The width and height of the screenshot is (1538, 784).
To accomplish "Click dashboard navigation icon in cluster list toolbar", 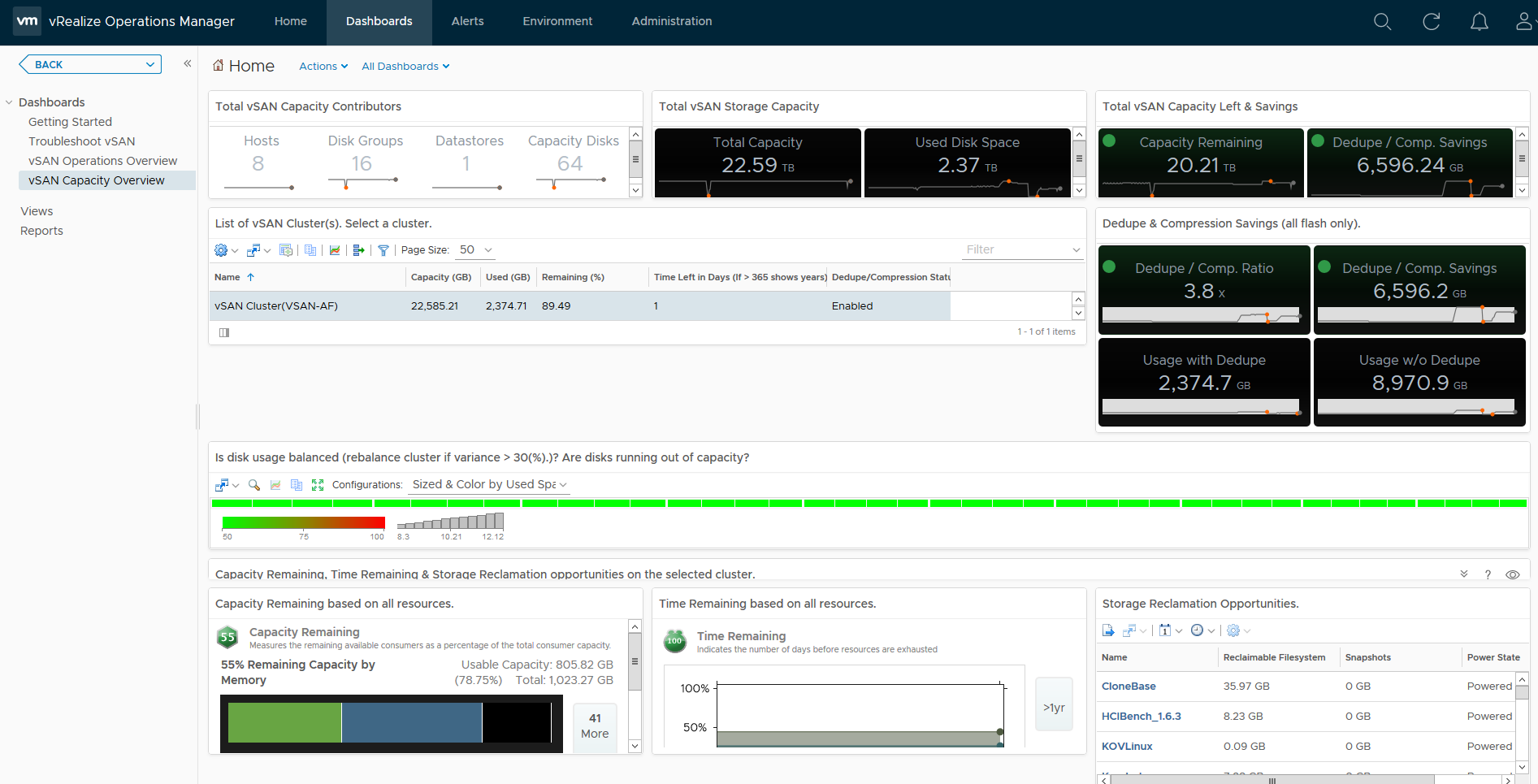I will (253, 250).
